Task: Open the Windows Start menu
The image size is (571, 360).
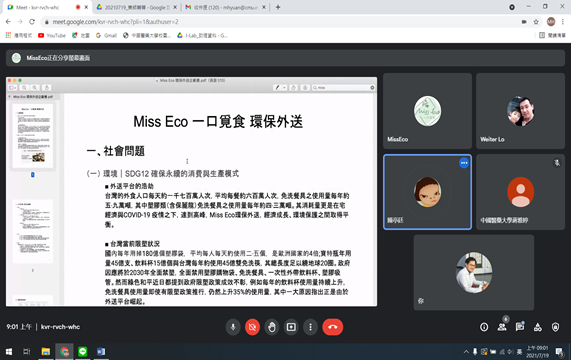Action: coord(9,352)
